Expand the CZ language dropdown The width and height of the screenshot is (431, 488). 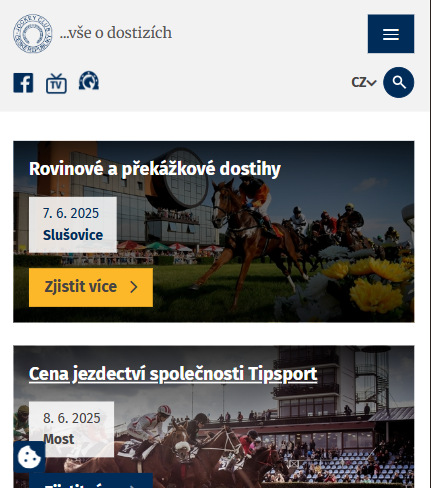point(364,82)
